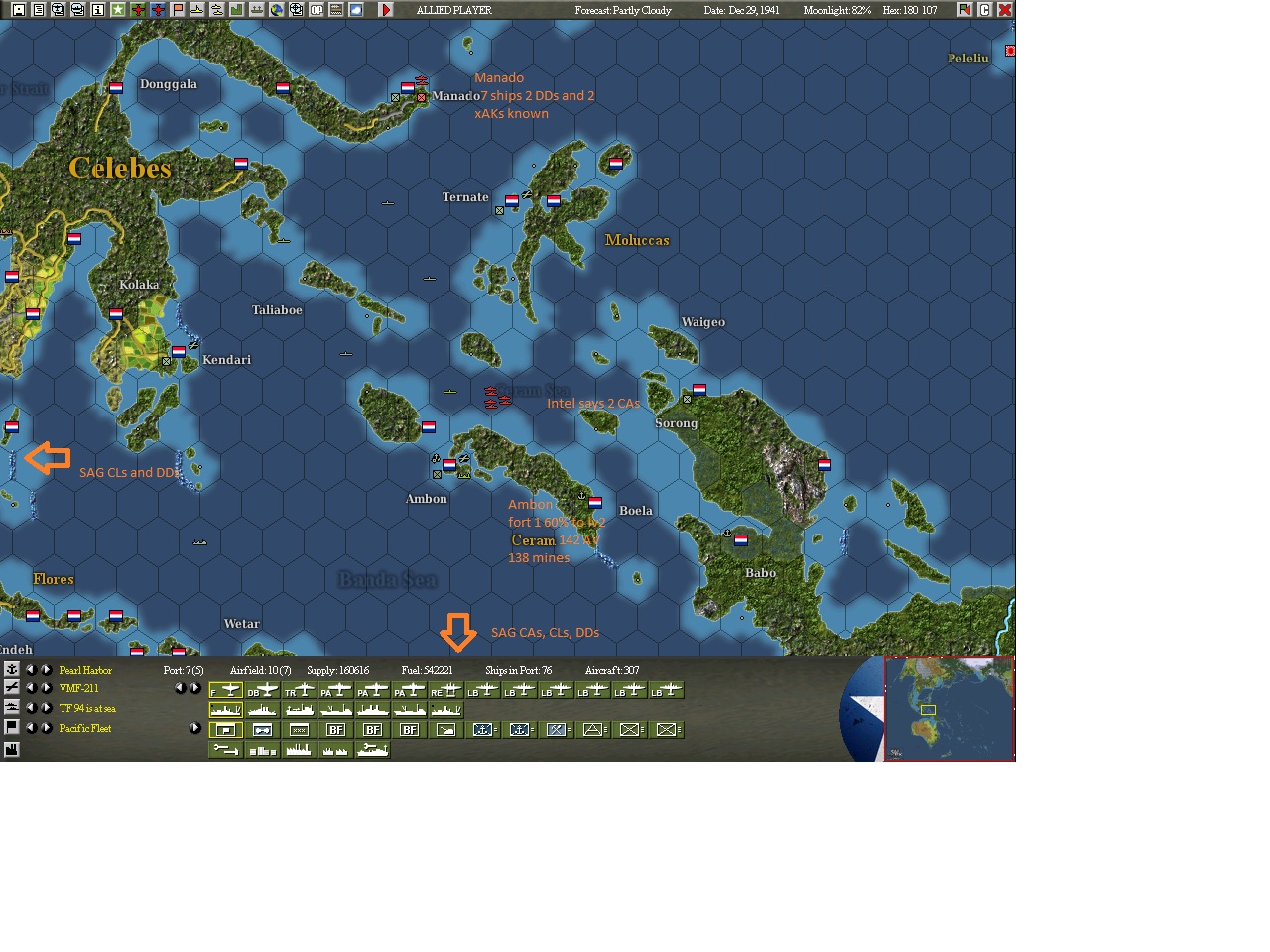Click the flag icon beside Pacific Fleet
Screen dimensions: 1270x952
(x=12, y=727)
